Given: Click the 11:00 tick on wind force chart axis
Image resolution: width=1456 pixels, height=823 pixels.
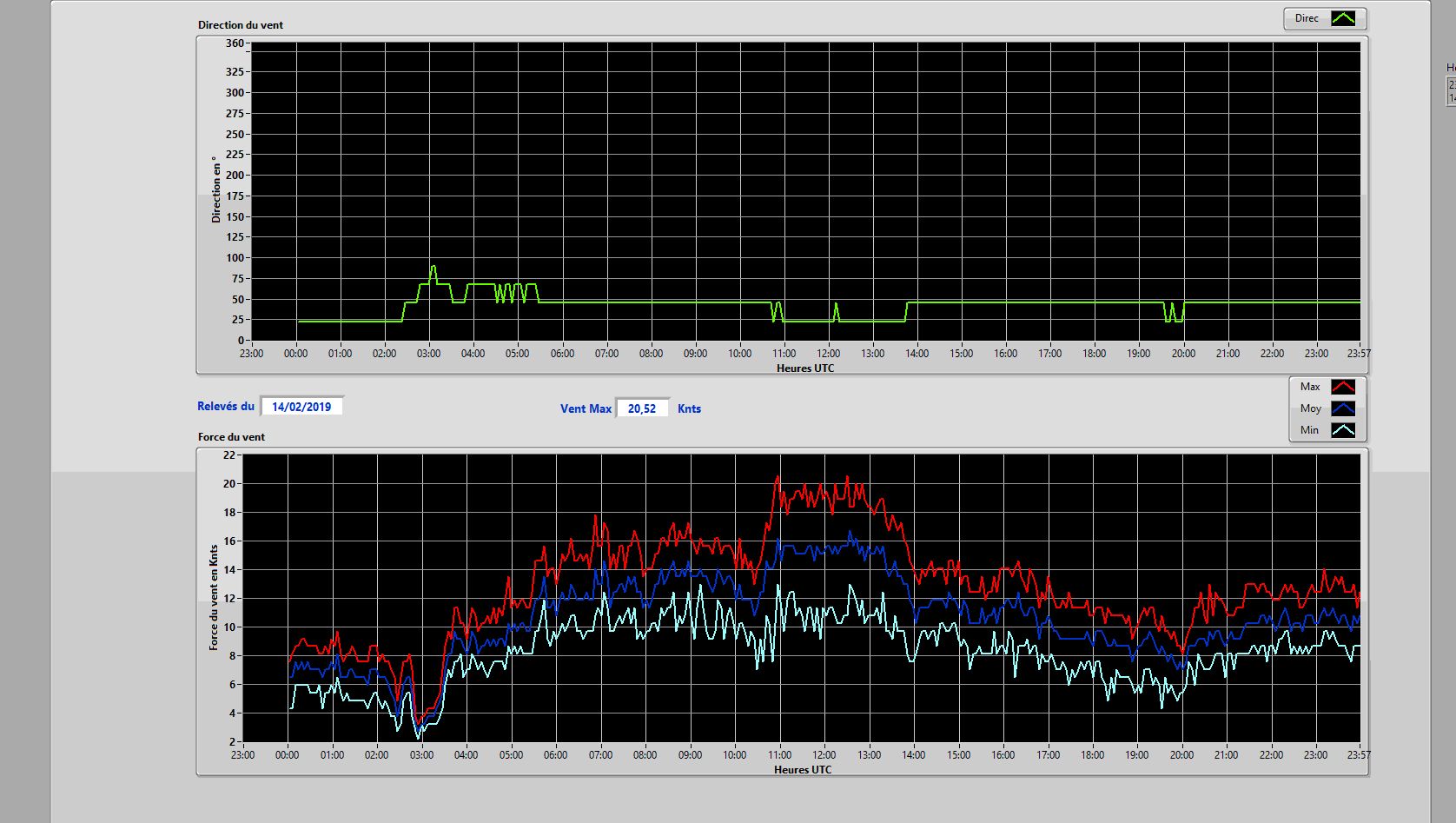Looking at the screenshot, I should [x=779, y=754].
